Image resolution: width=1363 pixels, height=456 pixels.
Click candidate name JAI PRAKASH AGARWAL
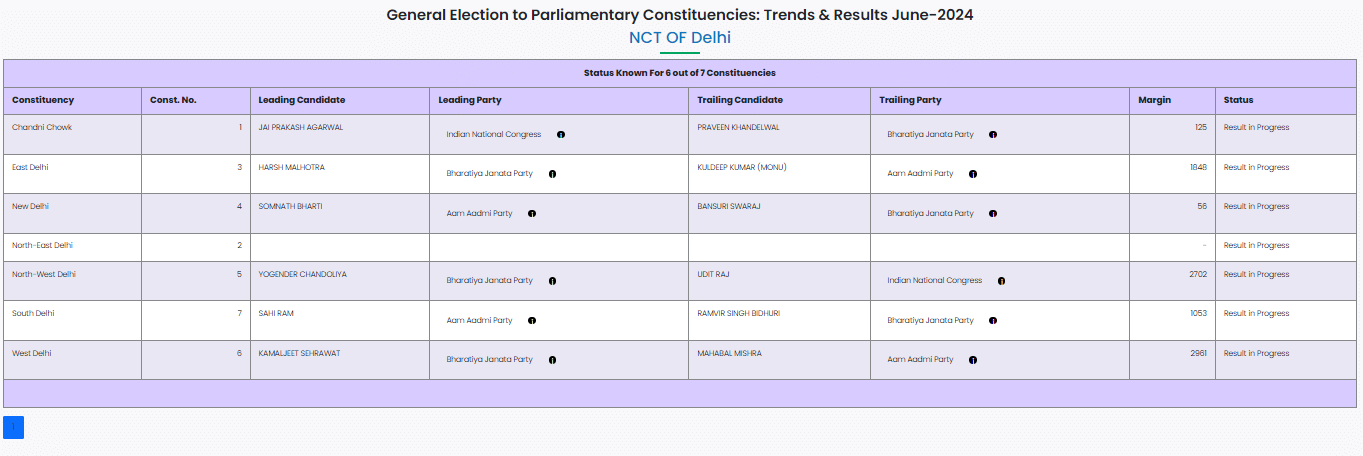(300, 128)
